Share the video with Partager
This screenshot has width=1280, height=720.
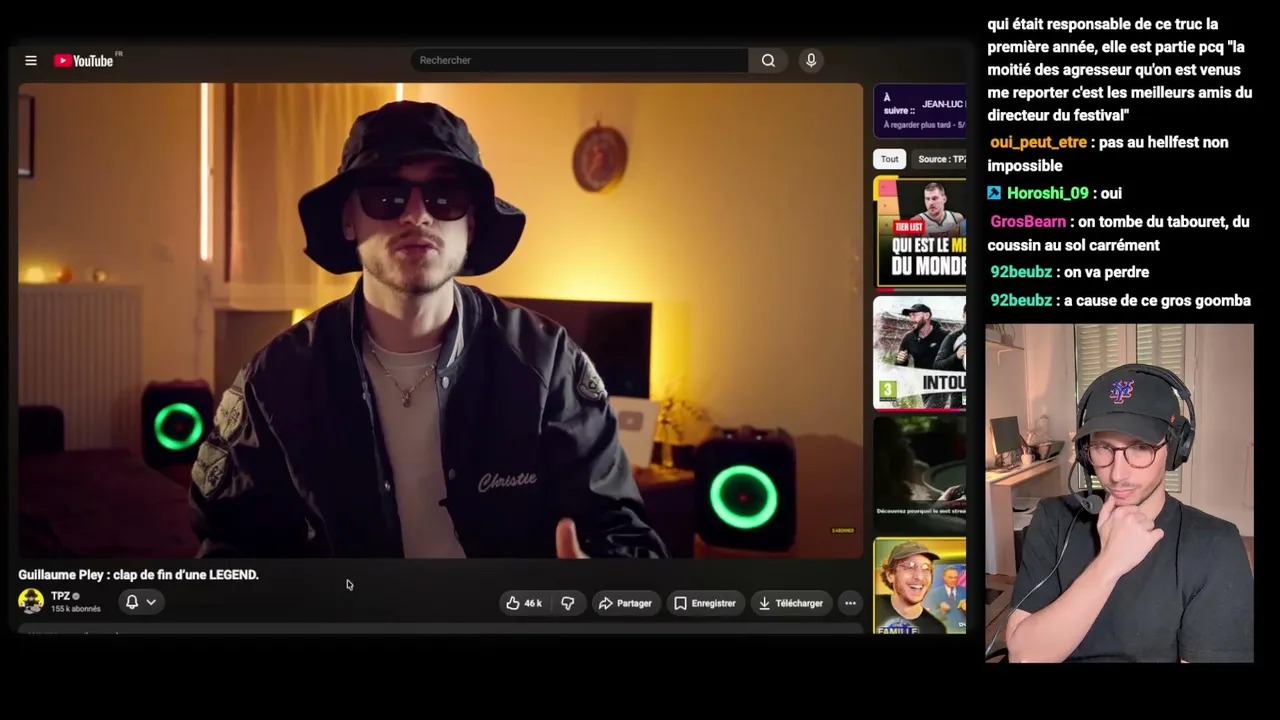click(x=625, y=603)
